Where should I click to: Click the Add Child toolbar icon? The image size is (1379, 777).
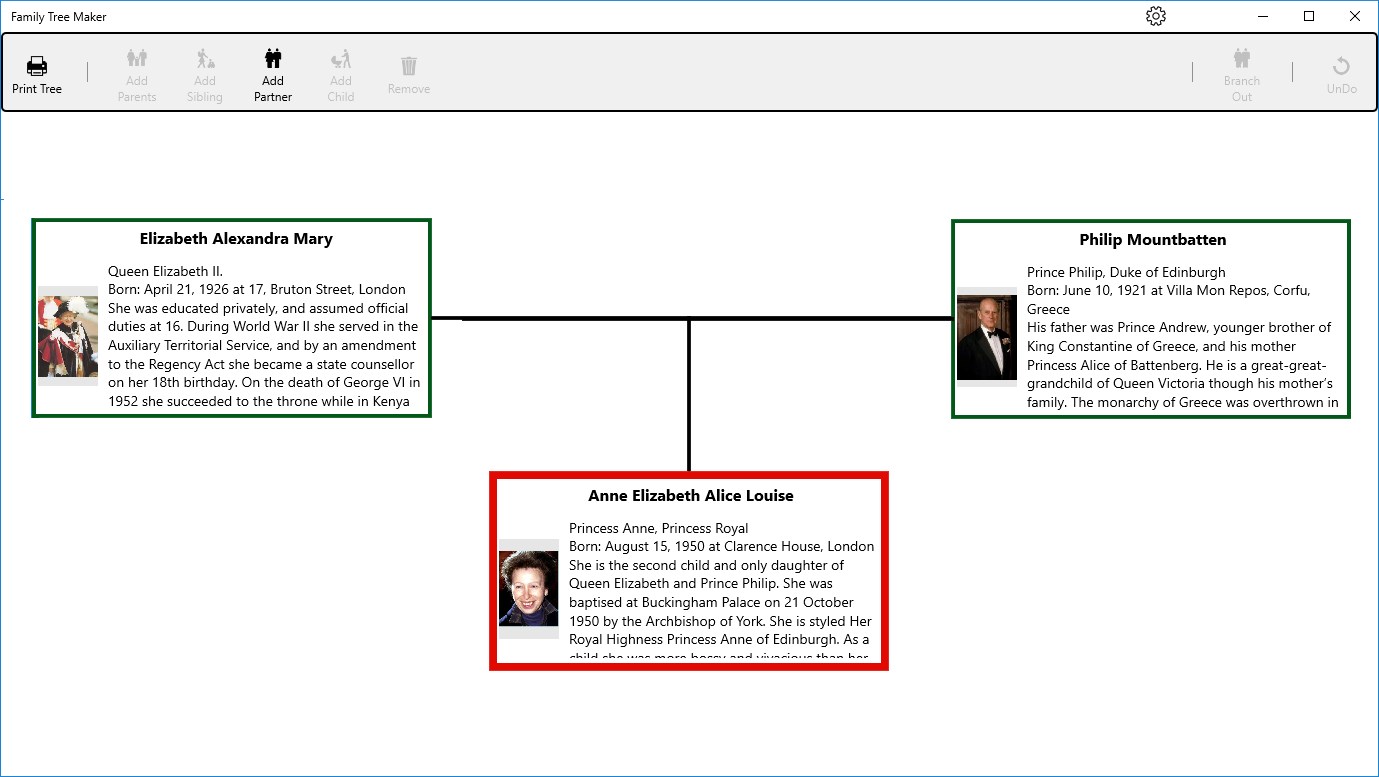[341, 58]
